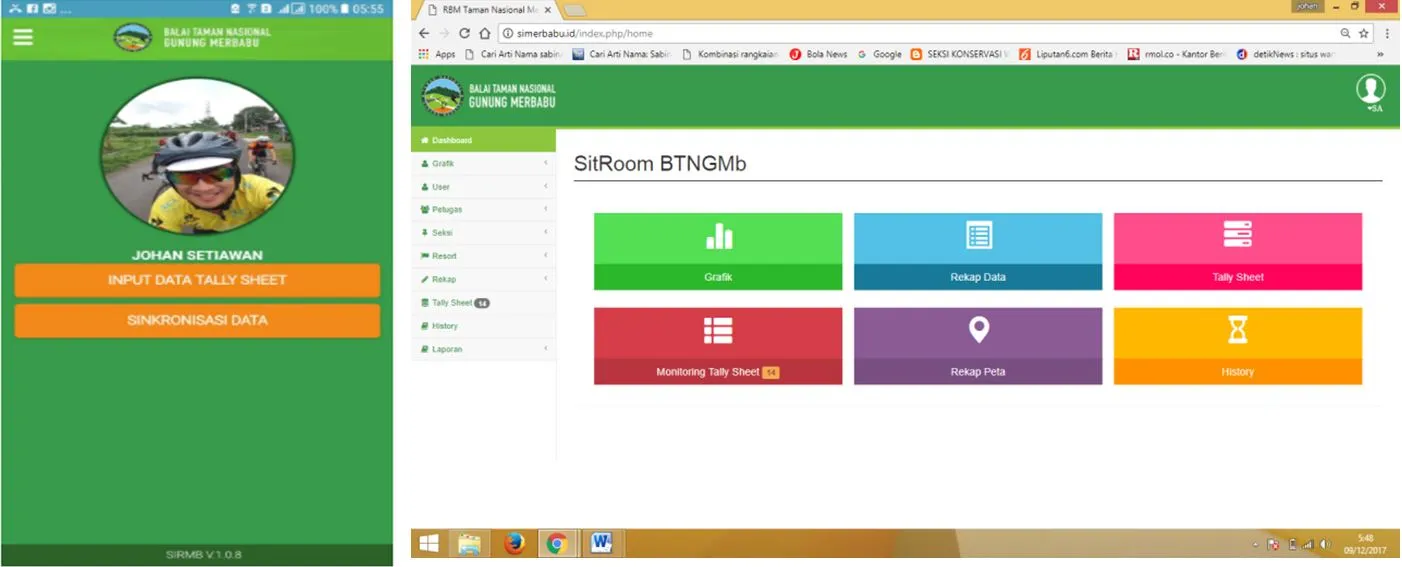The width and height of the screenshot is (1402, 567).
Task: Bookmark this page with the star icon
Action: pos(1363,33)
